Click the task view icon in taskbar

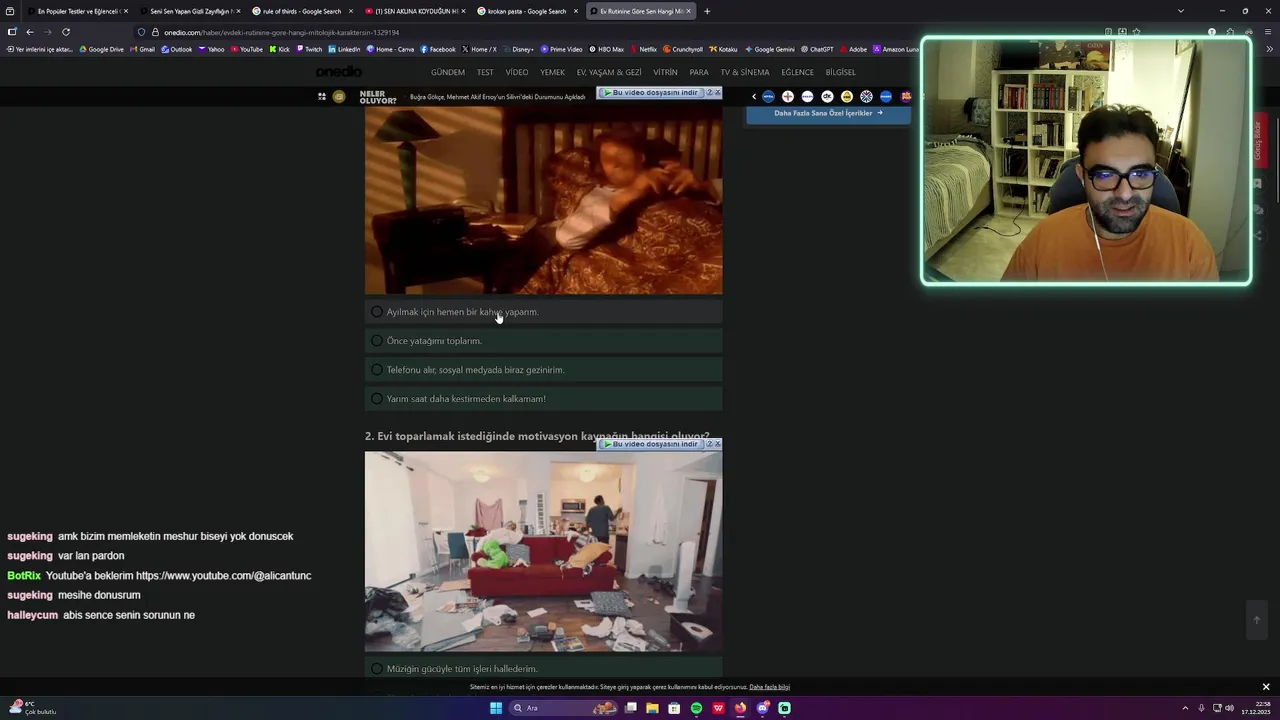[631, 708]
